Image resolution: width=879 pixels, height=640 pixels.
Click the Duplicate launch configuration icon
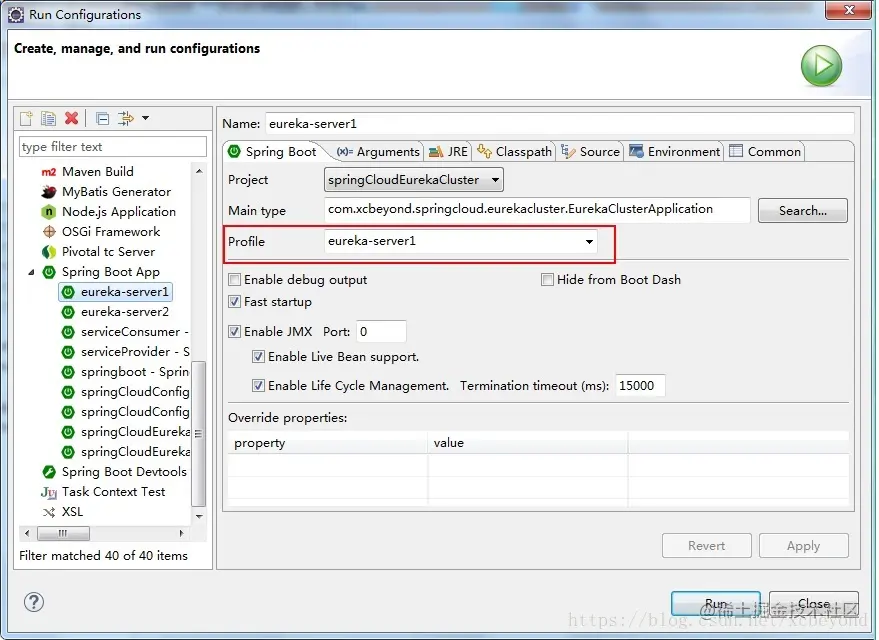click(x=48, y=118)
